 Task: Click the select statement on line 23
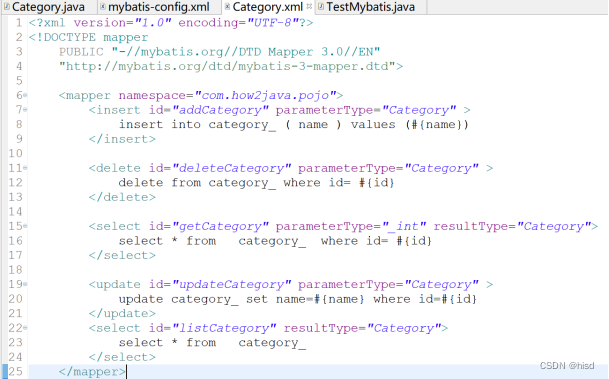[x=212, y=343]
